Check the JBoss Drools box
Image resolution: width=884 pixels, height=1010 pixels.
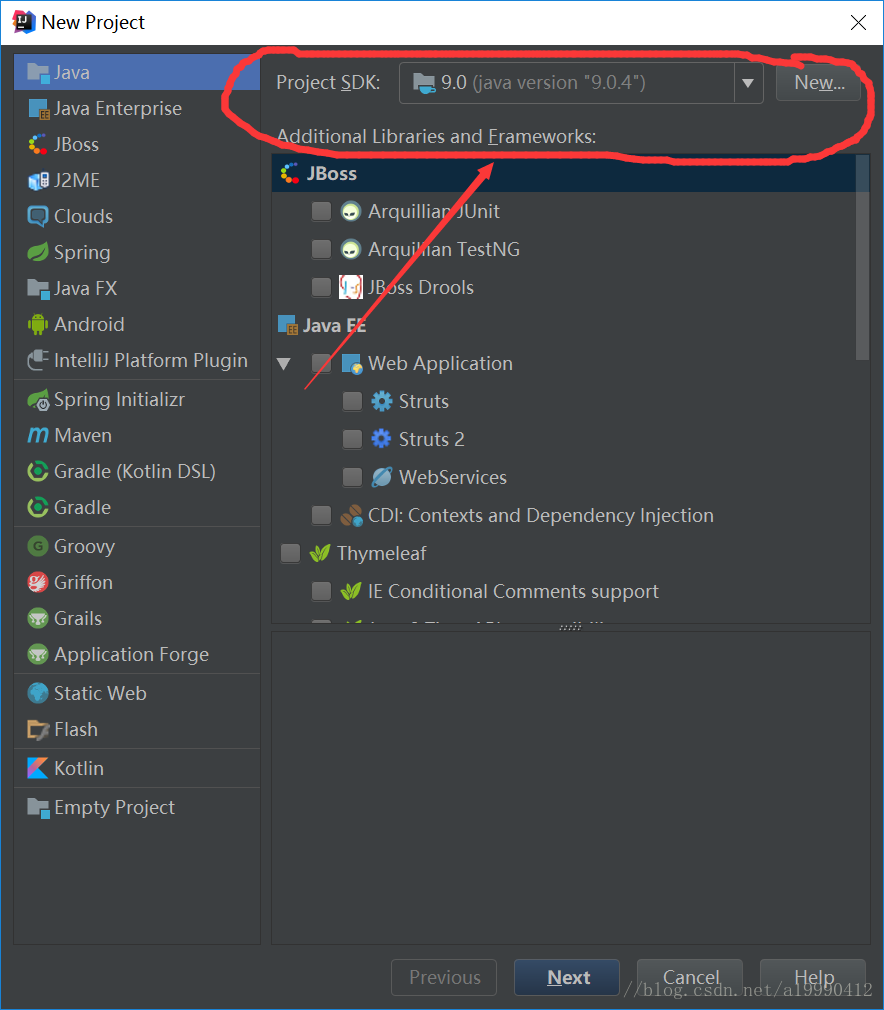[321, 287]
